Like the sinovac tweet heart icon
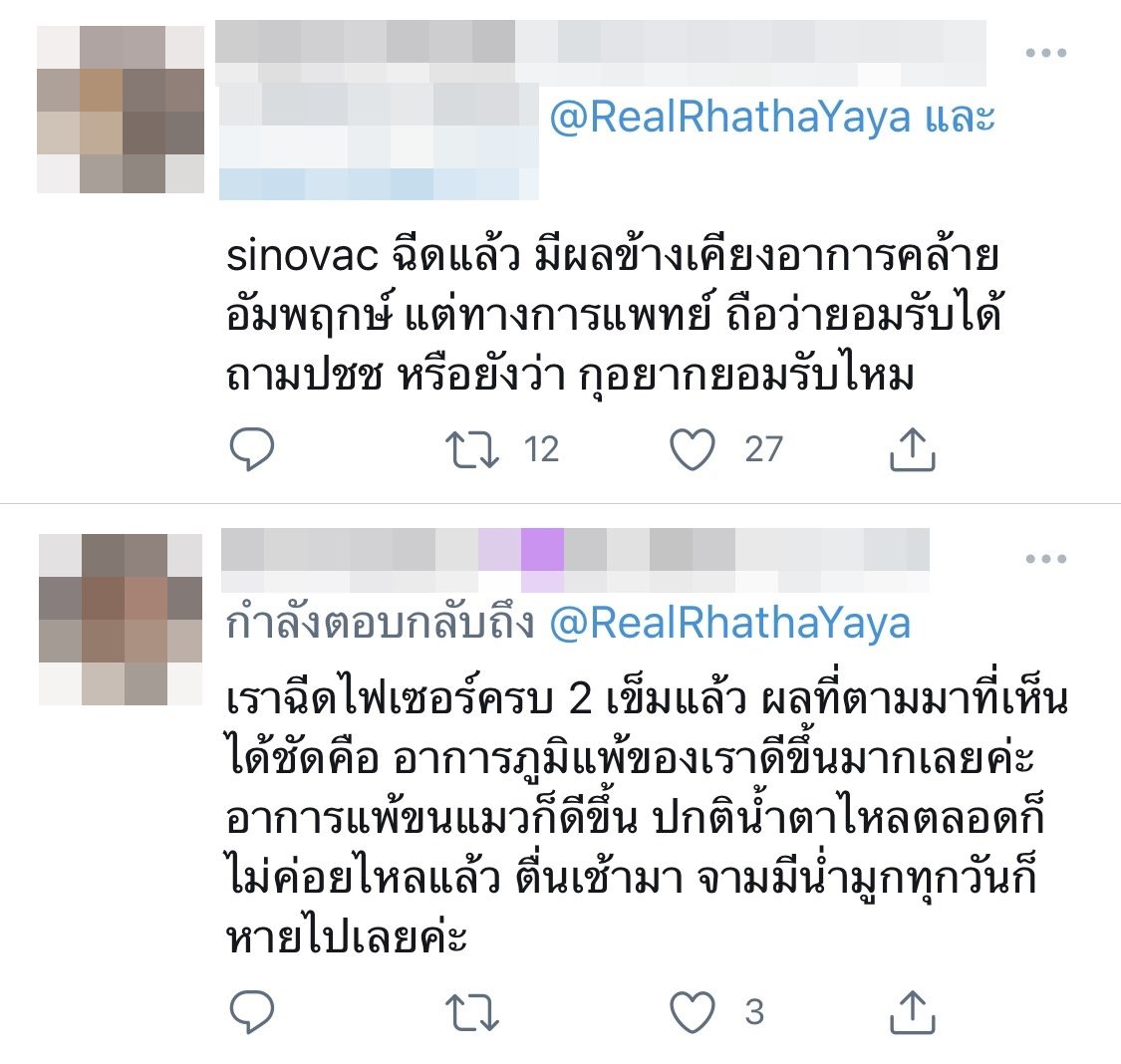1121x1064 pixels. pyautogui.click(x=693, y=449)
